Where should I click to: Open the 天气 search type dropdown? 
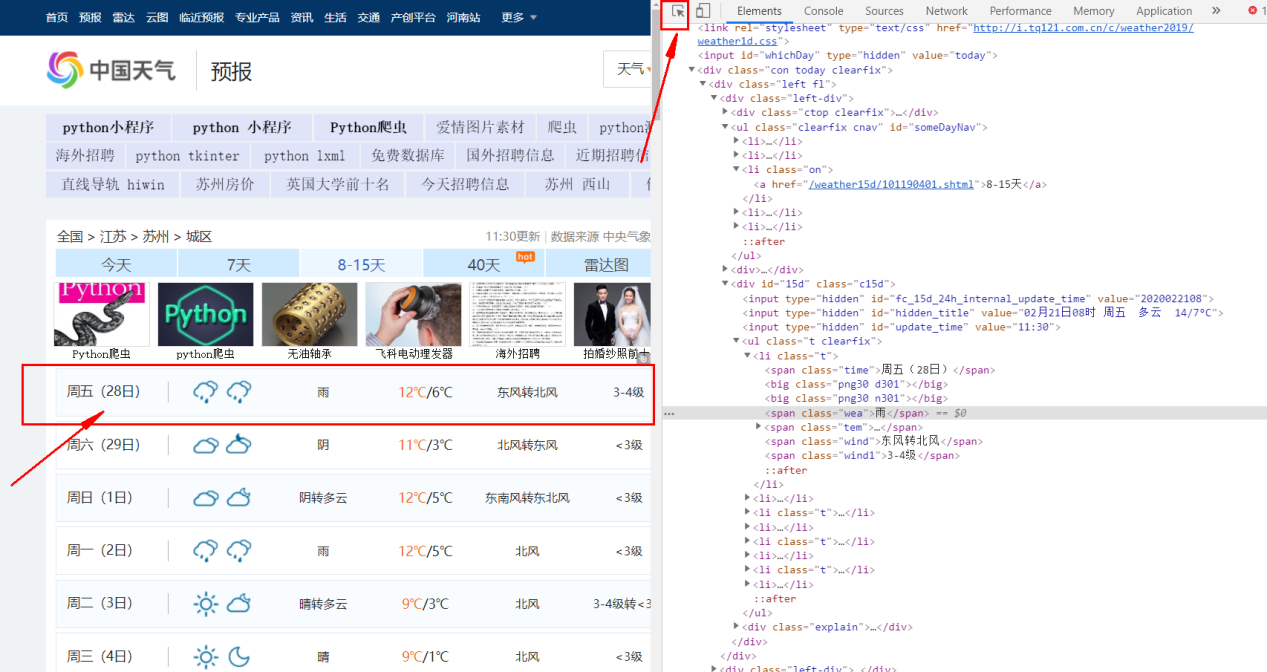coord(631,69)
